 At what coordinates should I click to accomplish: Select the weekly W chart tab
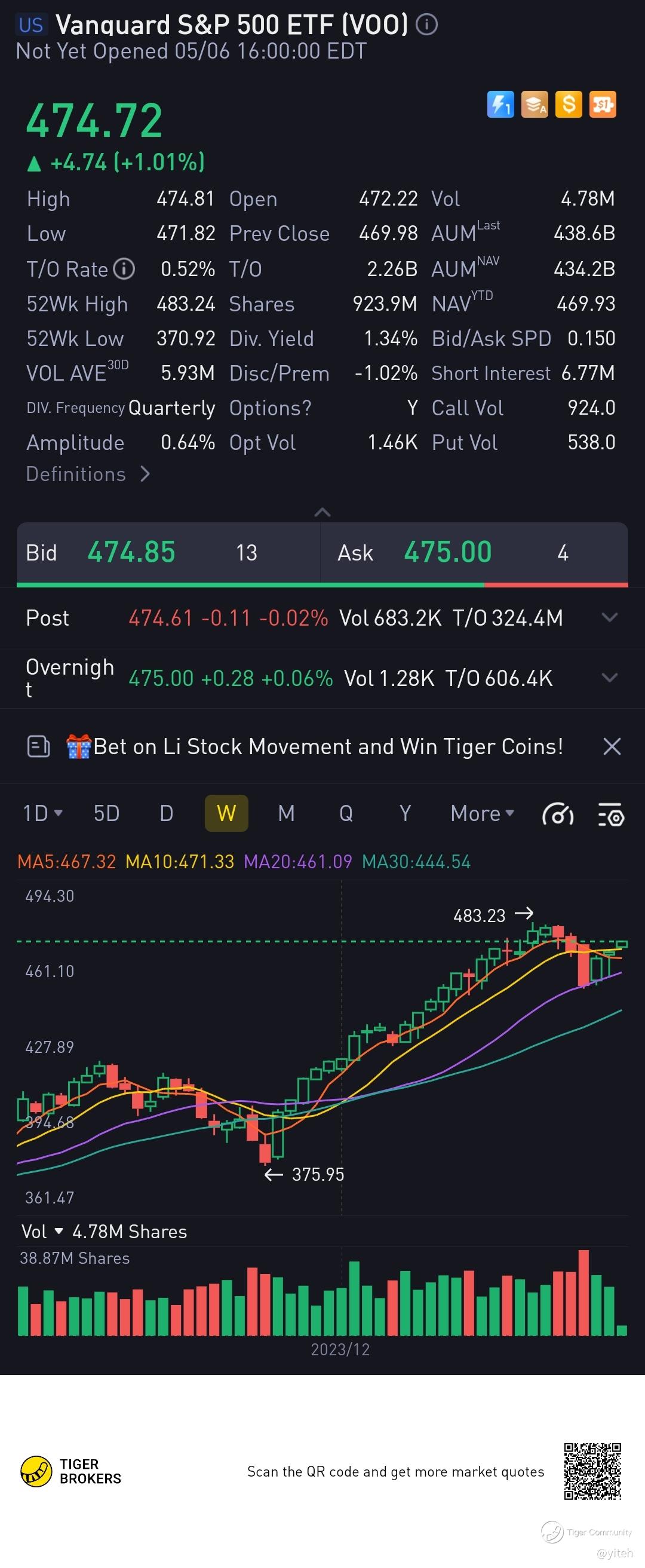(226, 813)
